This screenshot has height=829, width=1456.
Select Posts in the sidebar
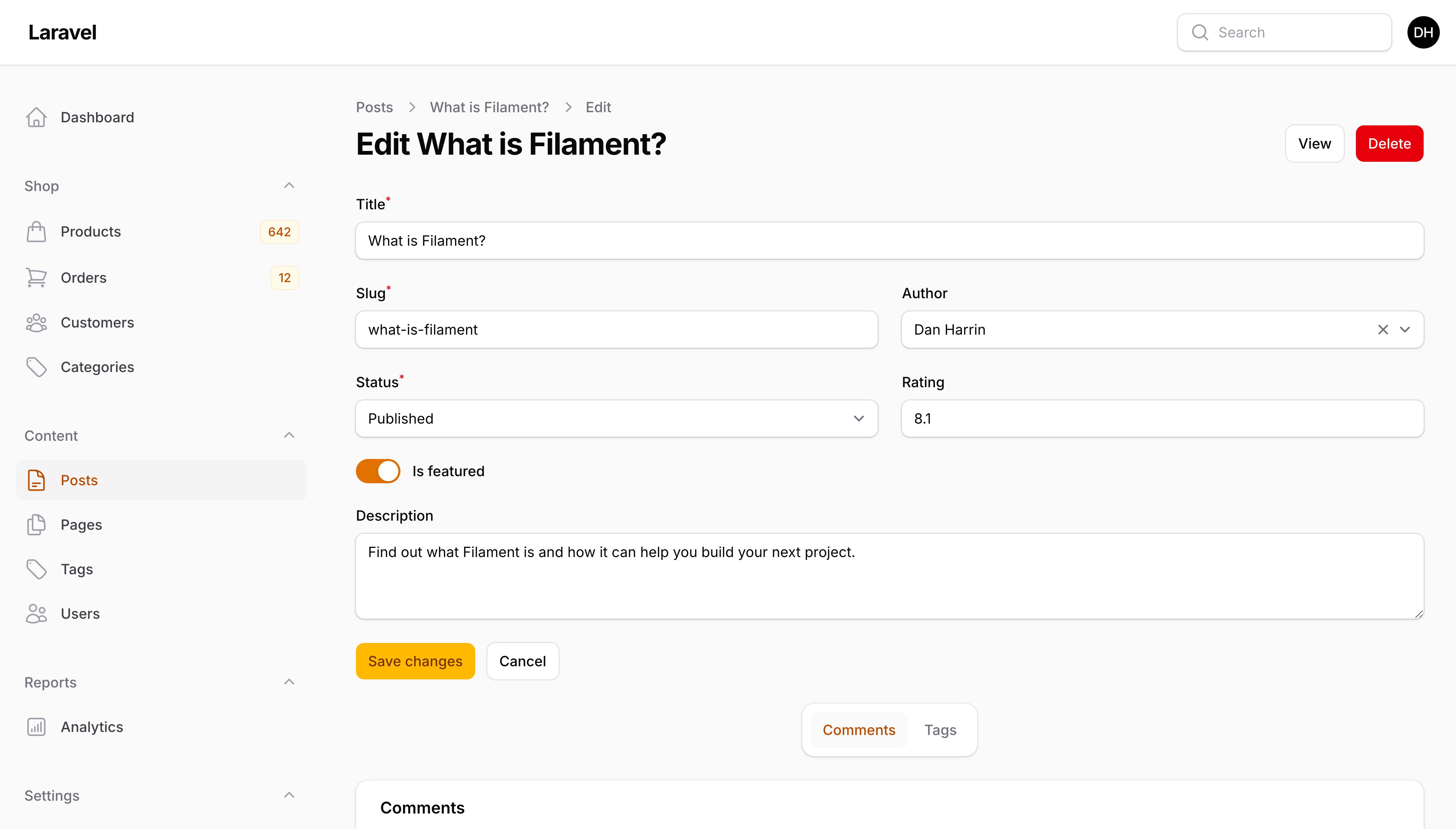(x=162, y=480)
